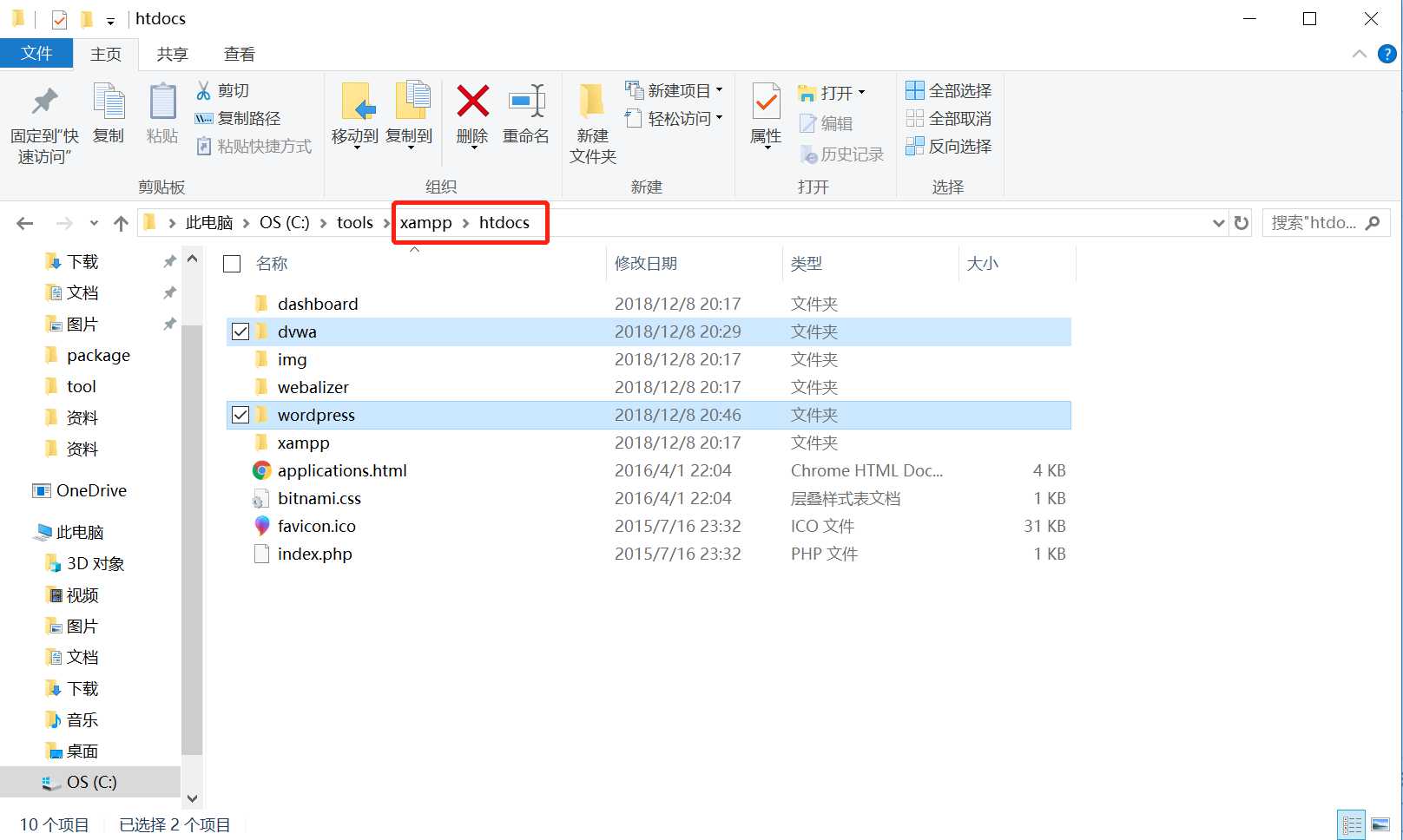Screen dimensions: 1403x840
Task: Click the blue Help question mark icon
Action: pyautogui.click(x=1387, y=54)
